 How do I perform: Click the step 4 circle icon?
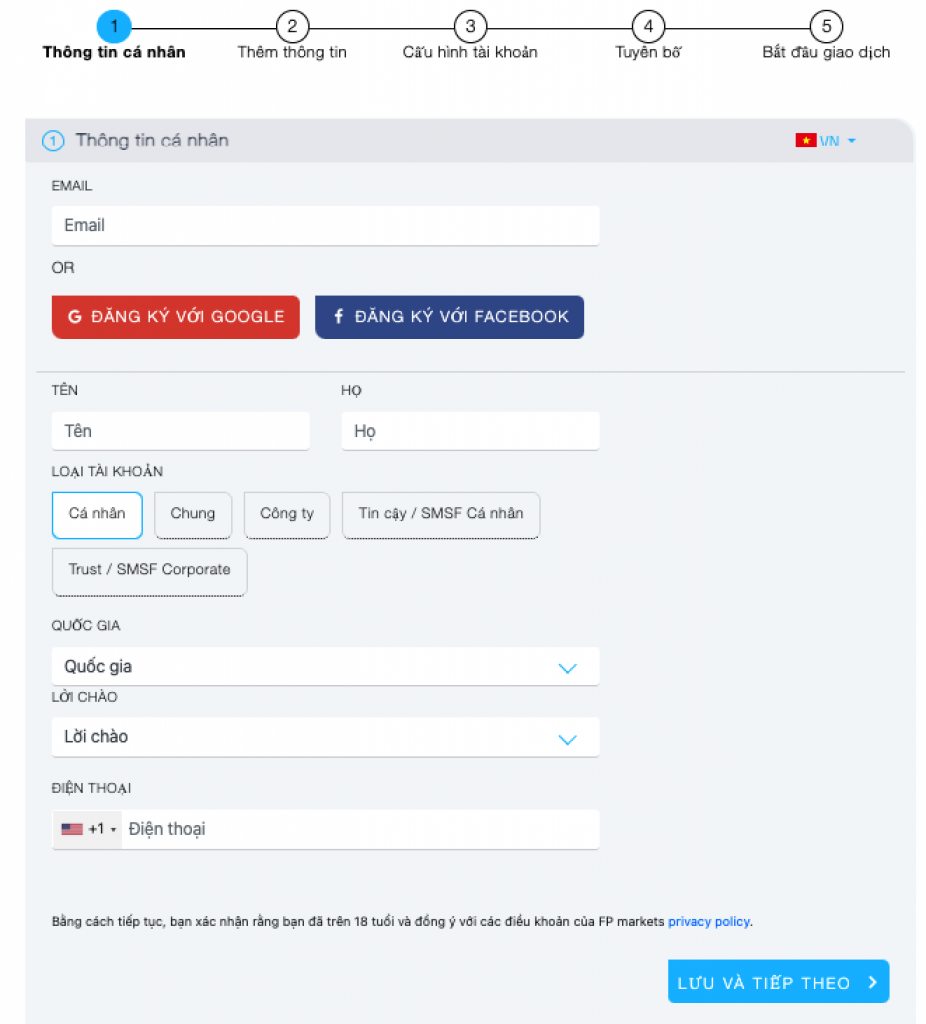[x=648, y=27]
